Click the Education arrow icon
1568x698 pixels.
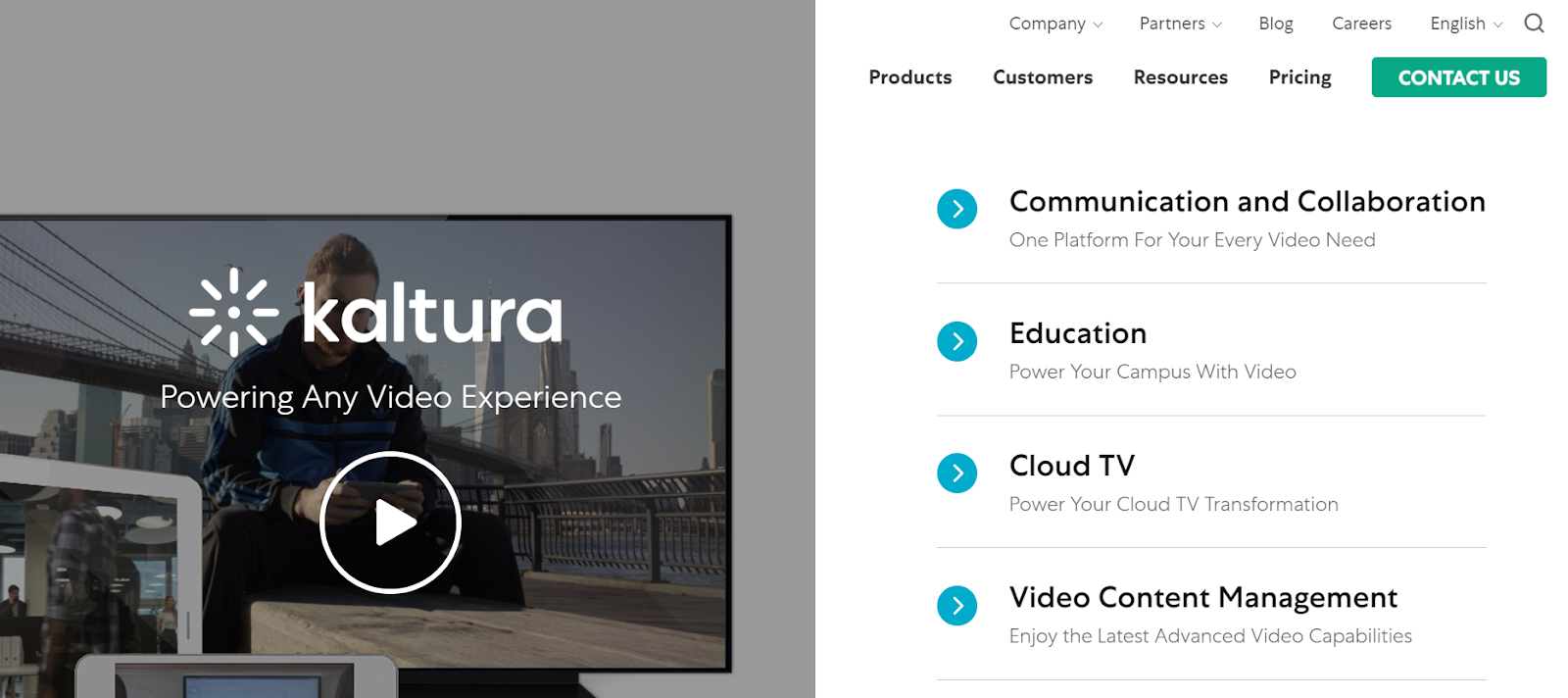(x=956, y=341)
